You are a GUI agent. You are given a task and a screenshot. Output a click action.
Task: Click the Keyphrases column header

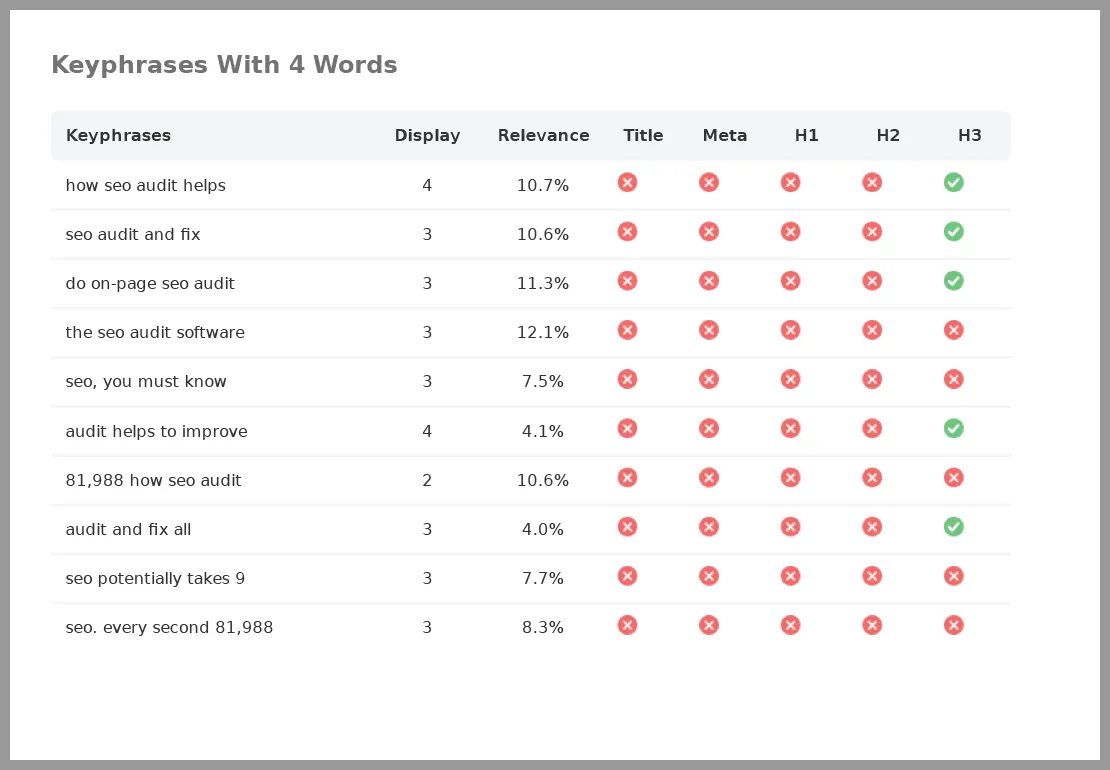(118, 135)
